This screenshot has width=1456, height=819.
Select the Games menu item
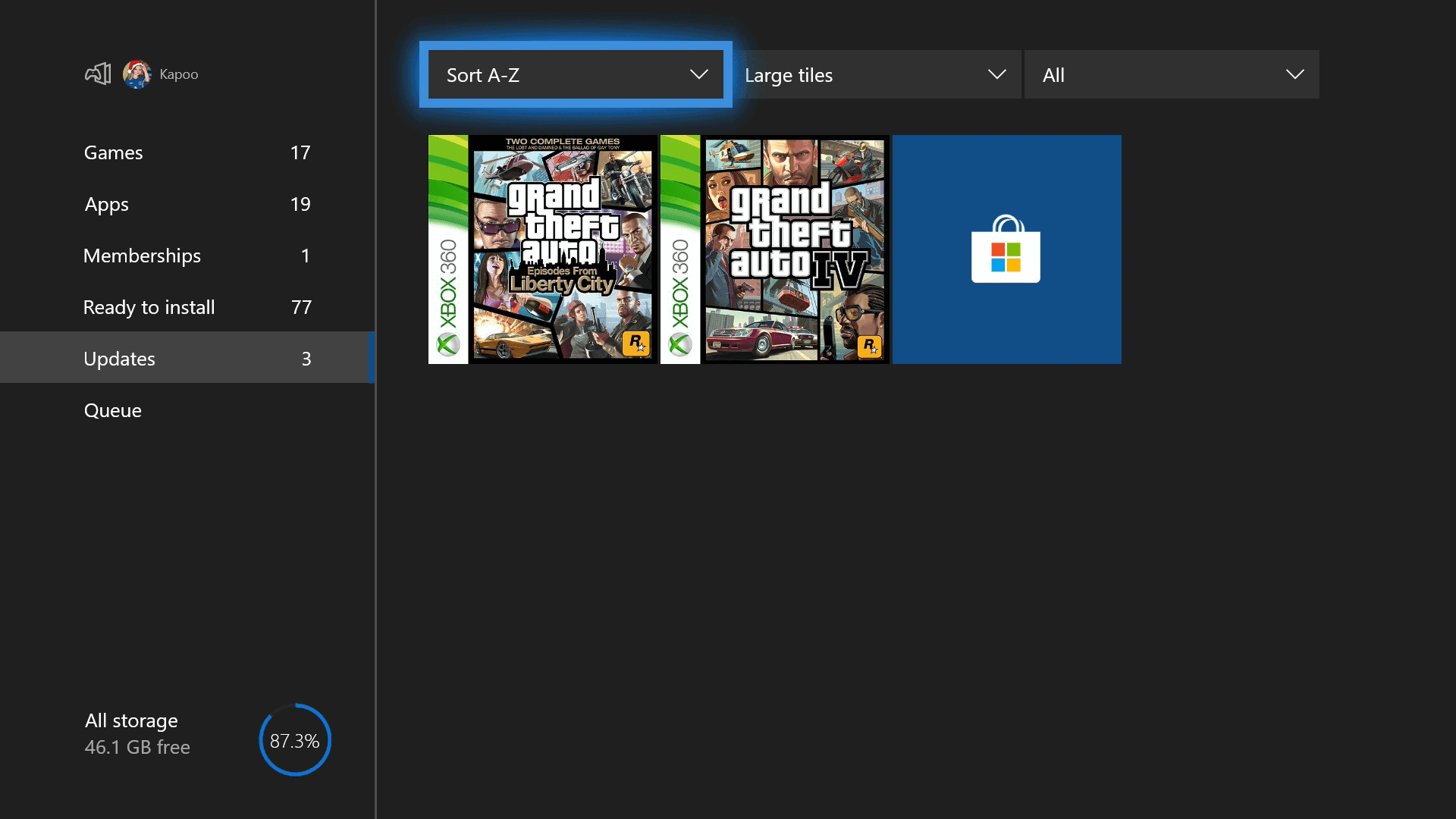[187, 152]
